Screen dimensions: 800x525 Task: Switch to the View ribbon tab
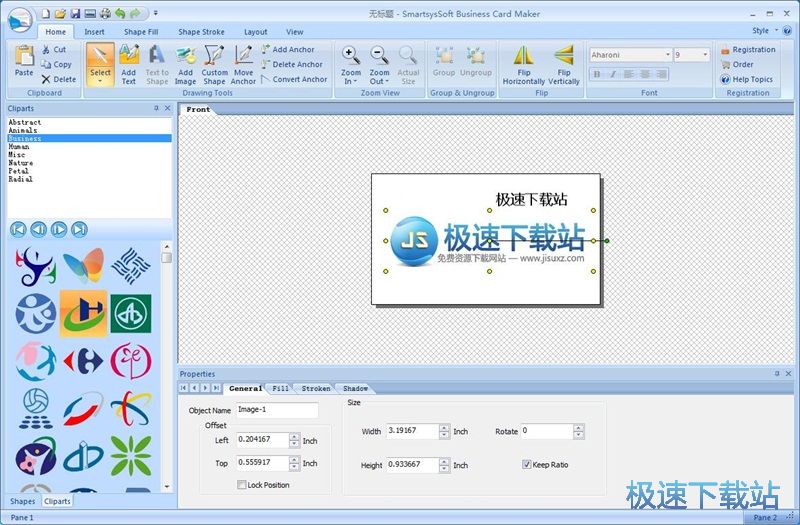point(294,32)
